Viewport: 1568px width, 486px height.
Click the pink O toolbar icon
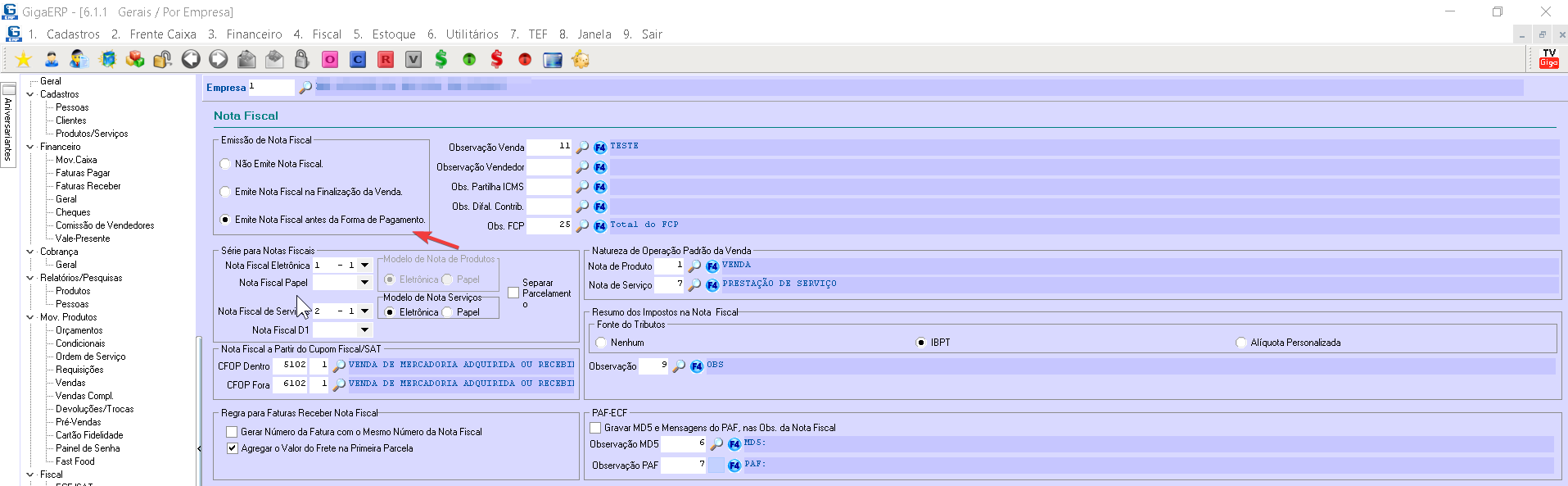(330, 59)
